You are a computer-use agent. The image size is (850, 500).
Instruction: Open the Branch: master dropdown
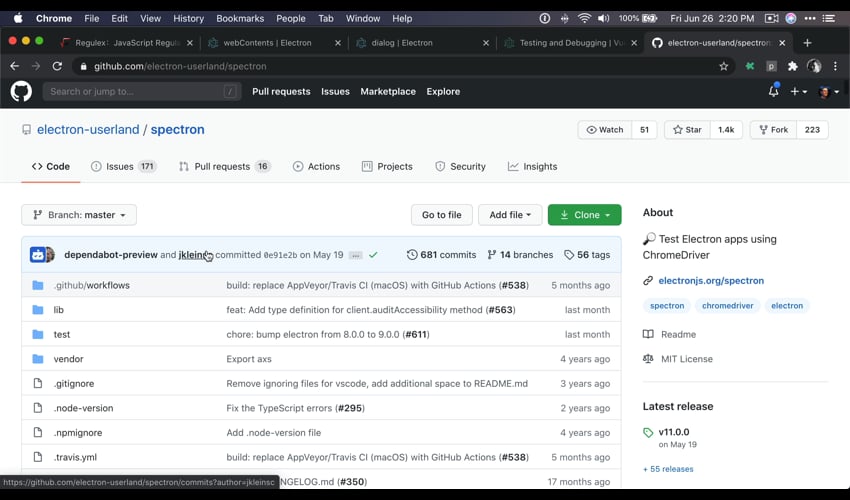[79, 215]
